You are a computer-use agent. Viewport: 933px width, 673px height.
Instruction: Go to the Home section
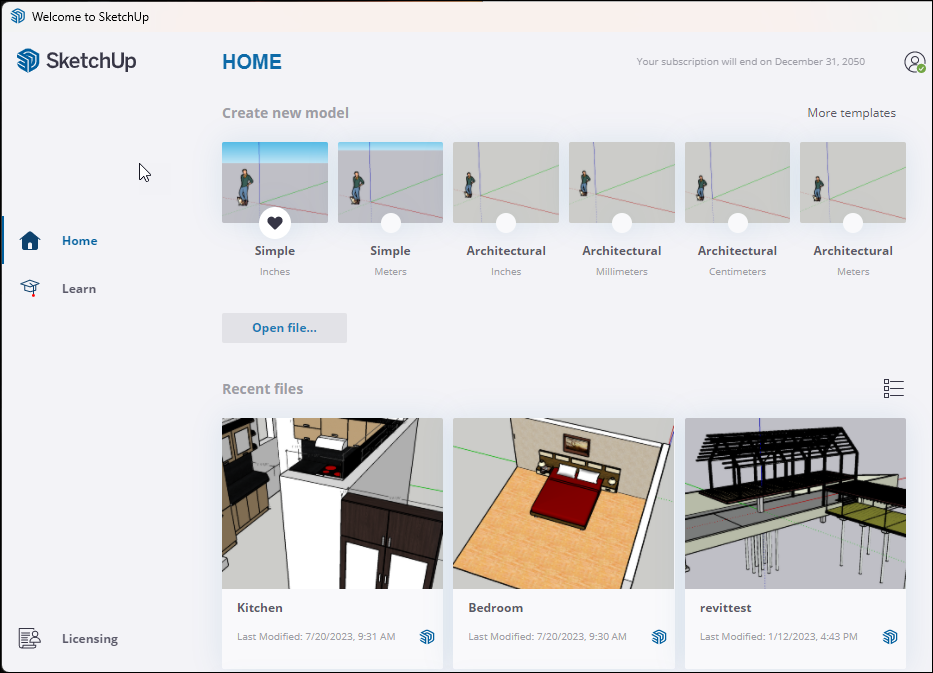click(x=80, y=240)
